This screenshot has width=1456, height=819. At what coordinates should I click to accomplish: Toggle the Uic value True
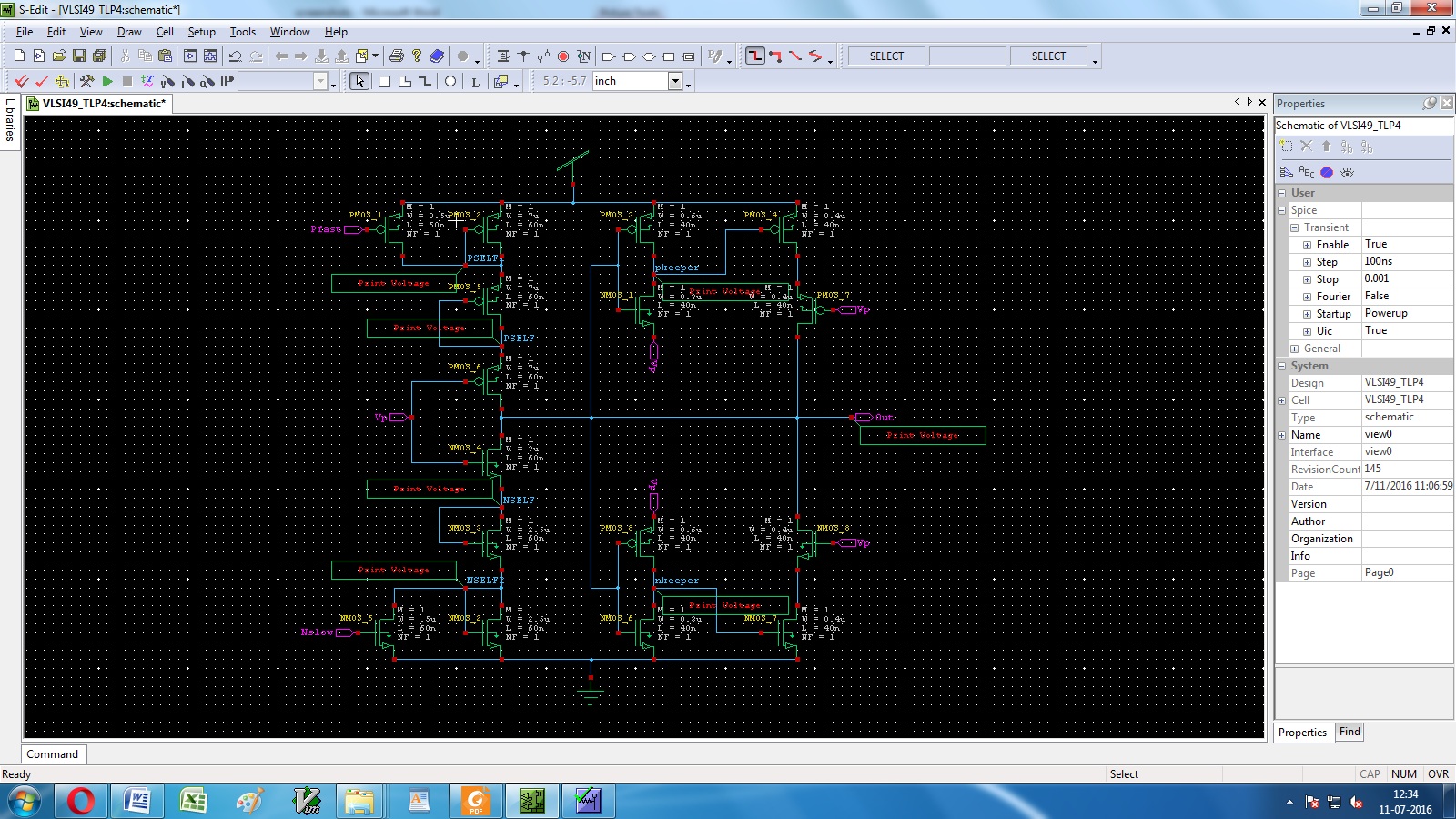point(1407,330)
